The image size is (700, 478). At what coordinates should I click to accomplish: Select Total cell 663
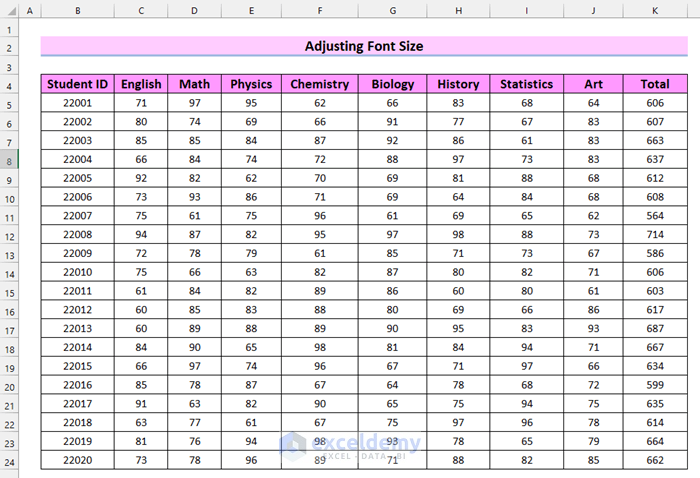click(655, 141)
